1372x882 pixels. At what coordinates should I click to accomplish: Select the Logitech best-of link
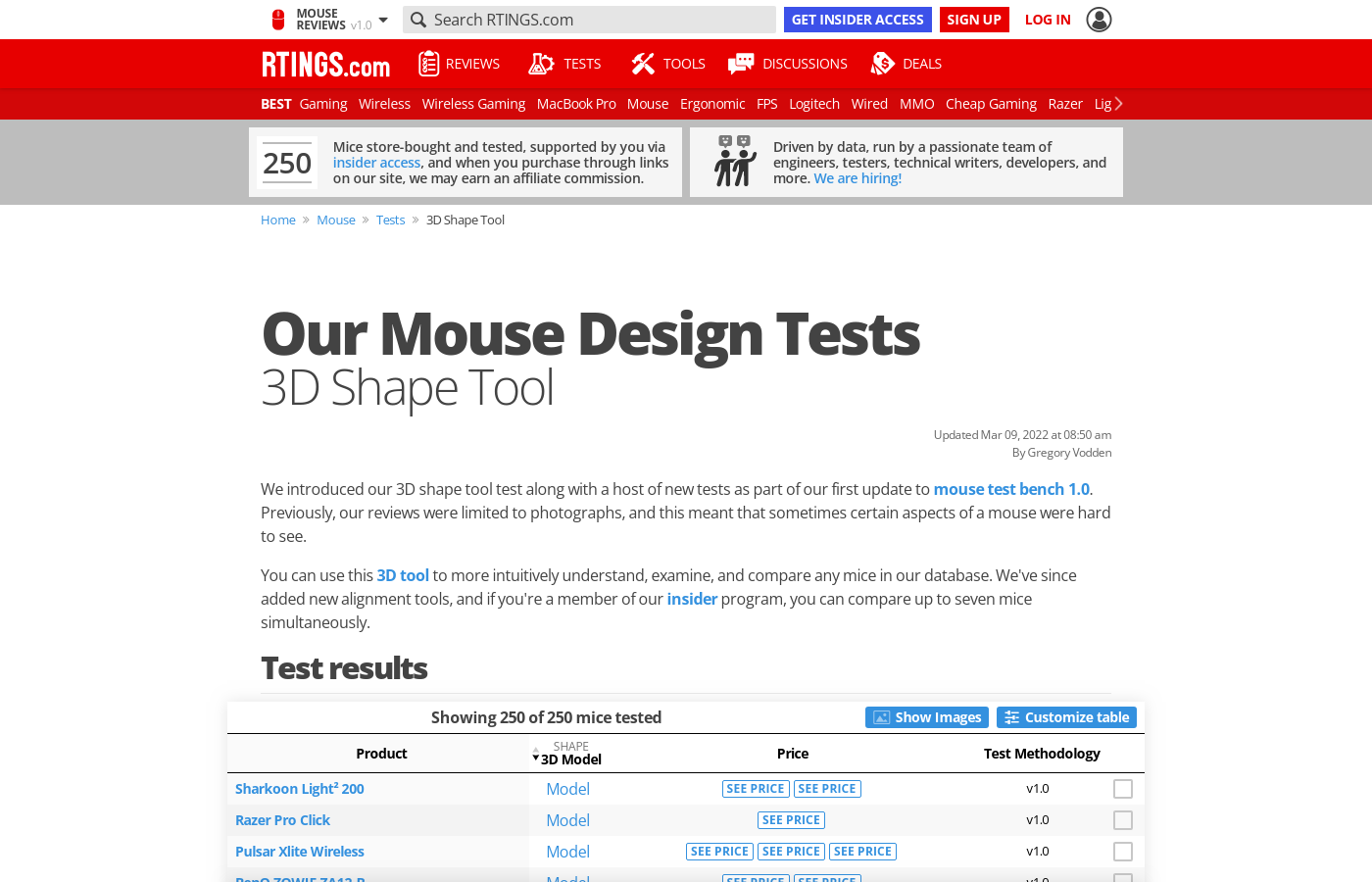click(814, 104)
